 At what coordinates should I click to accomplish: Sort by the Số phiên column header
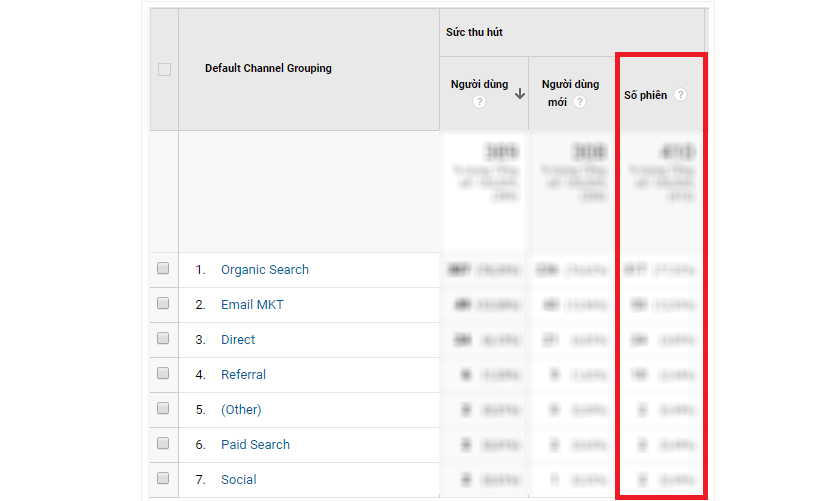[647, 95]
